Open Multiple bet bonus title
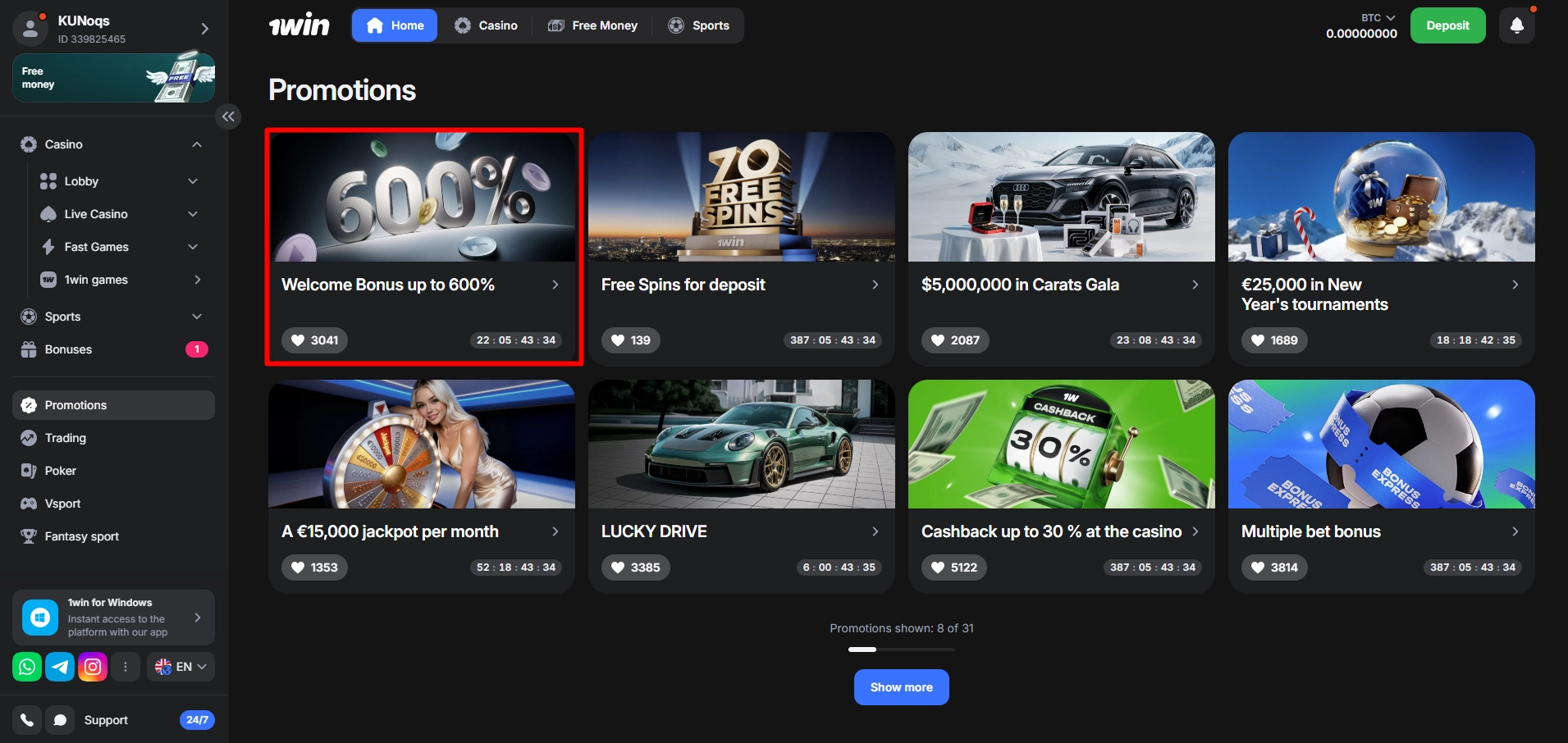Screen dimensions: 1568x743 point(1311,531)
